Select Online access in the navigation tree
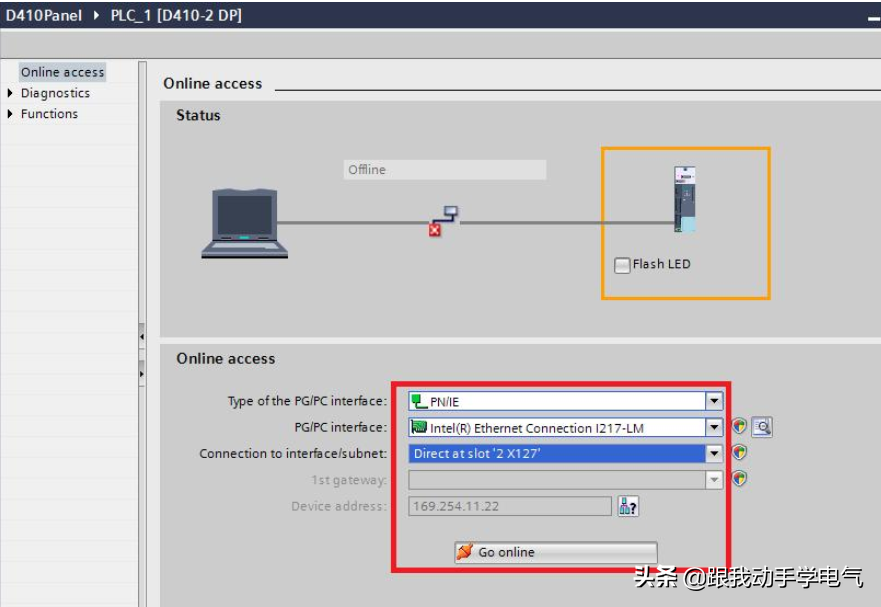The image size is (881, 607). click(62, 72)
